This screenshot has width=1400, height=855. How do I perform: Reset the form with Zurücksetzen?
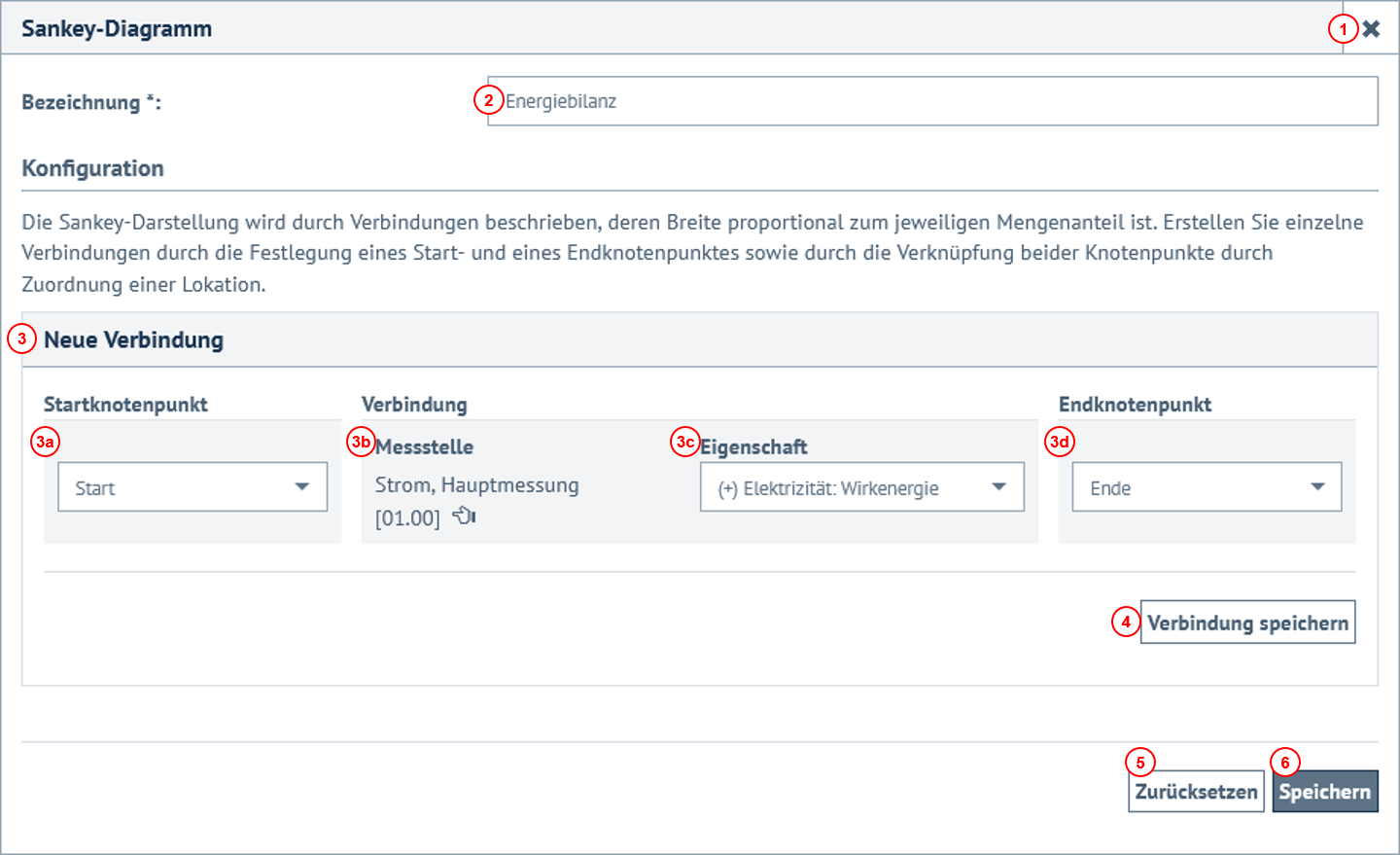(1196, 791)
